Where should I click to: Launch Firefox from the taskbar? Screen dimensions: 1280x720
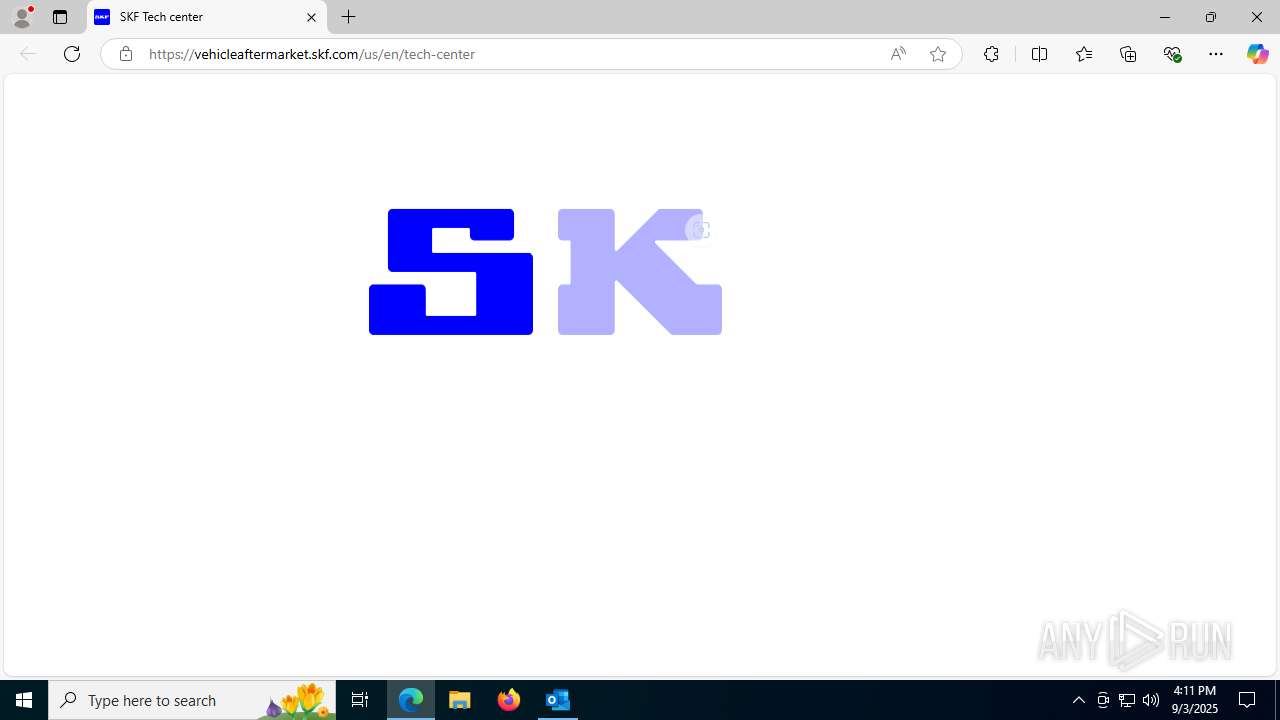click(x=509, y=700)
